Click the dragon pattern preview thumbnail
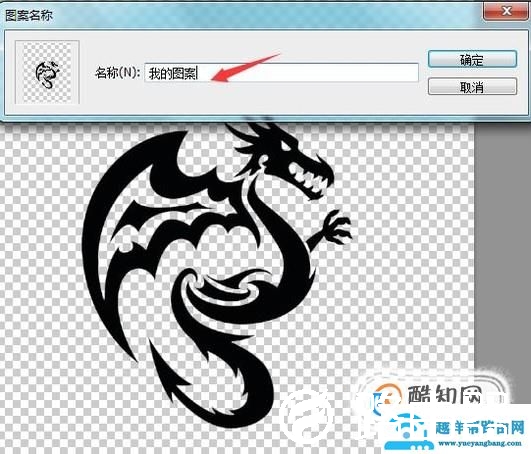Image resolution: width=531 pixels, height=454 pixels. pyautogui.click(x=47, y=72)
